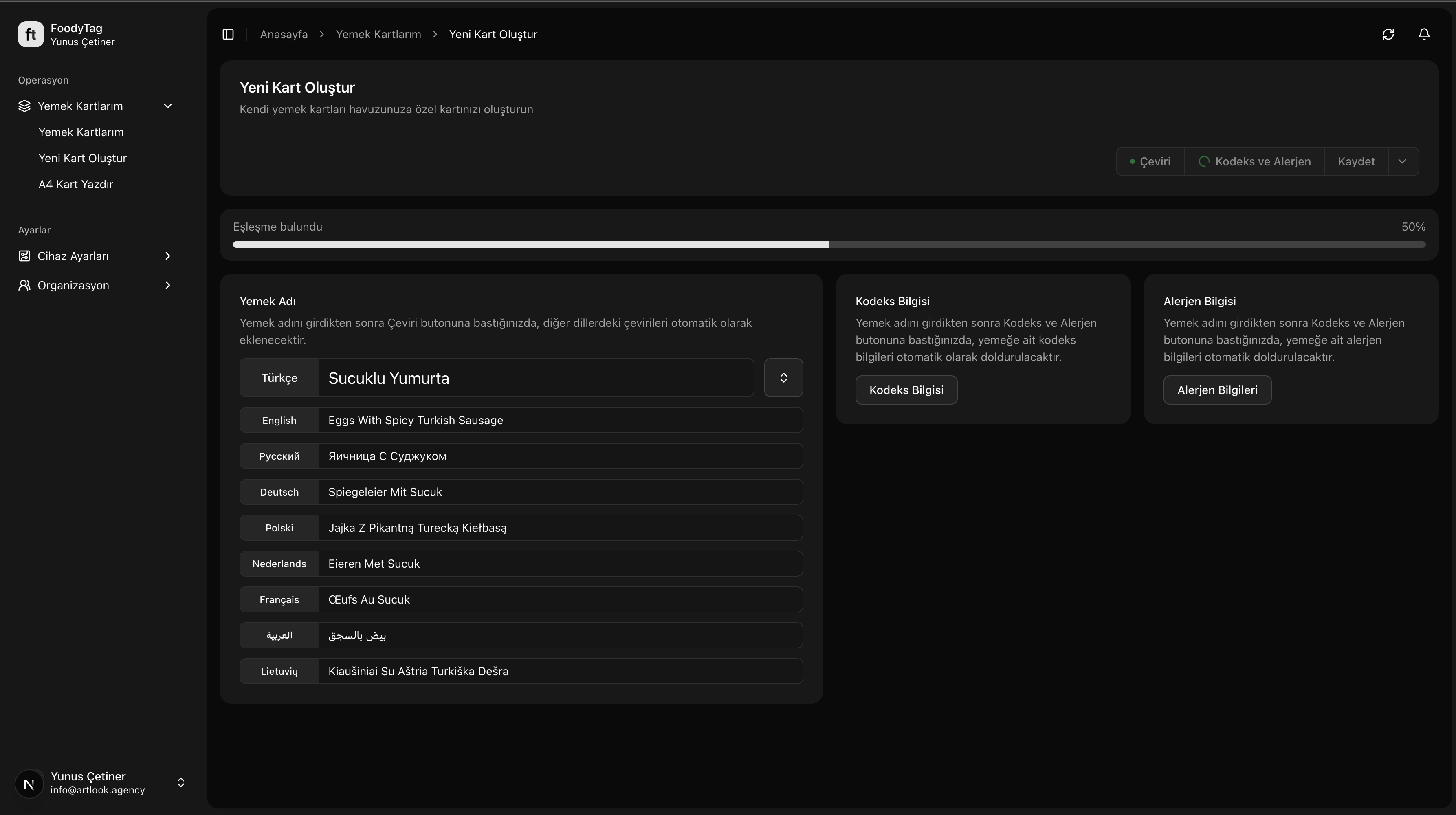Open Yemek Kartlarım submenu item
The image size is (1456, 815).
coord(81,132)
